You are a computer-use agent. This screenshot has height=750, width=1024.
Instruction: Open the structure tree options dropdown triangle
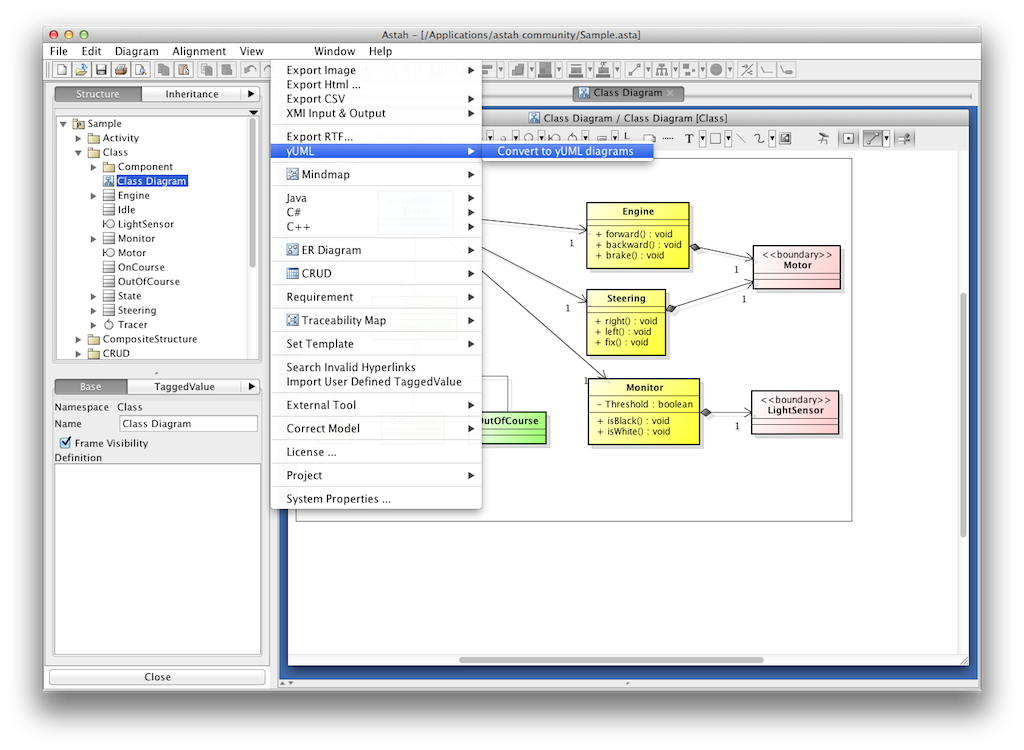click(x=253, y=113)
